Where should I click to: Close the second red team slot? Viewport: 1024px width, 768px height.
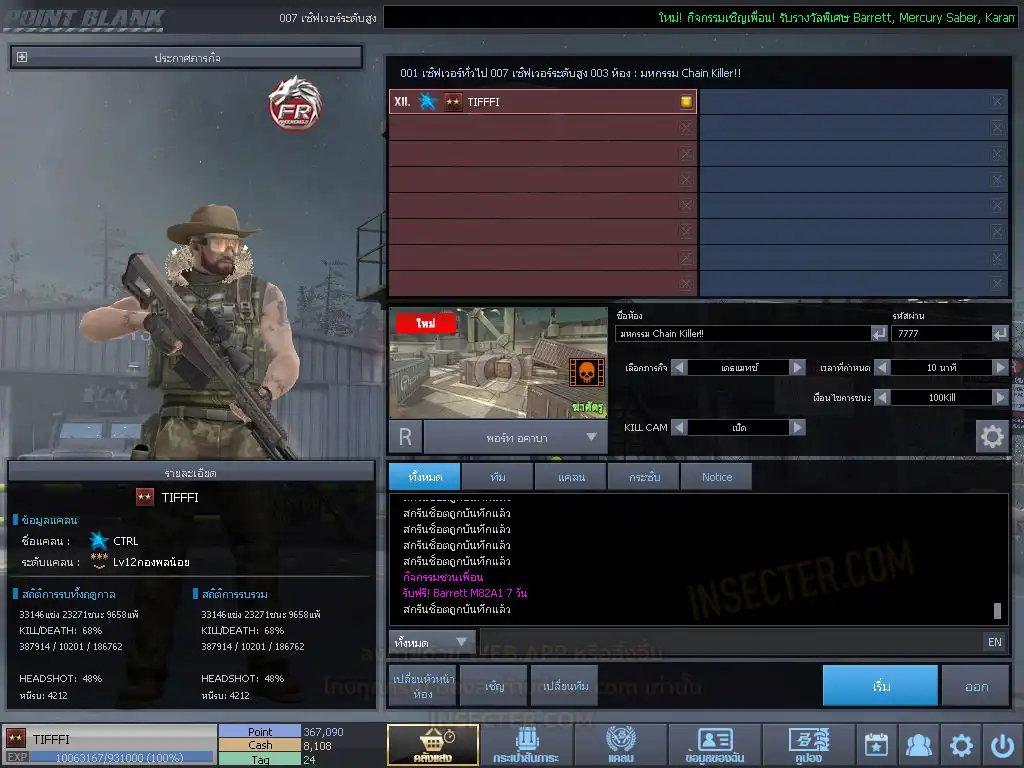point(685,128)
